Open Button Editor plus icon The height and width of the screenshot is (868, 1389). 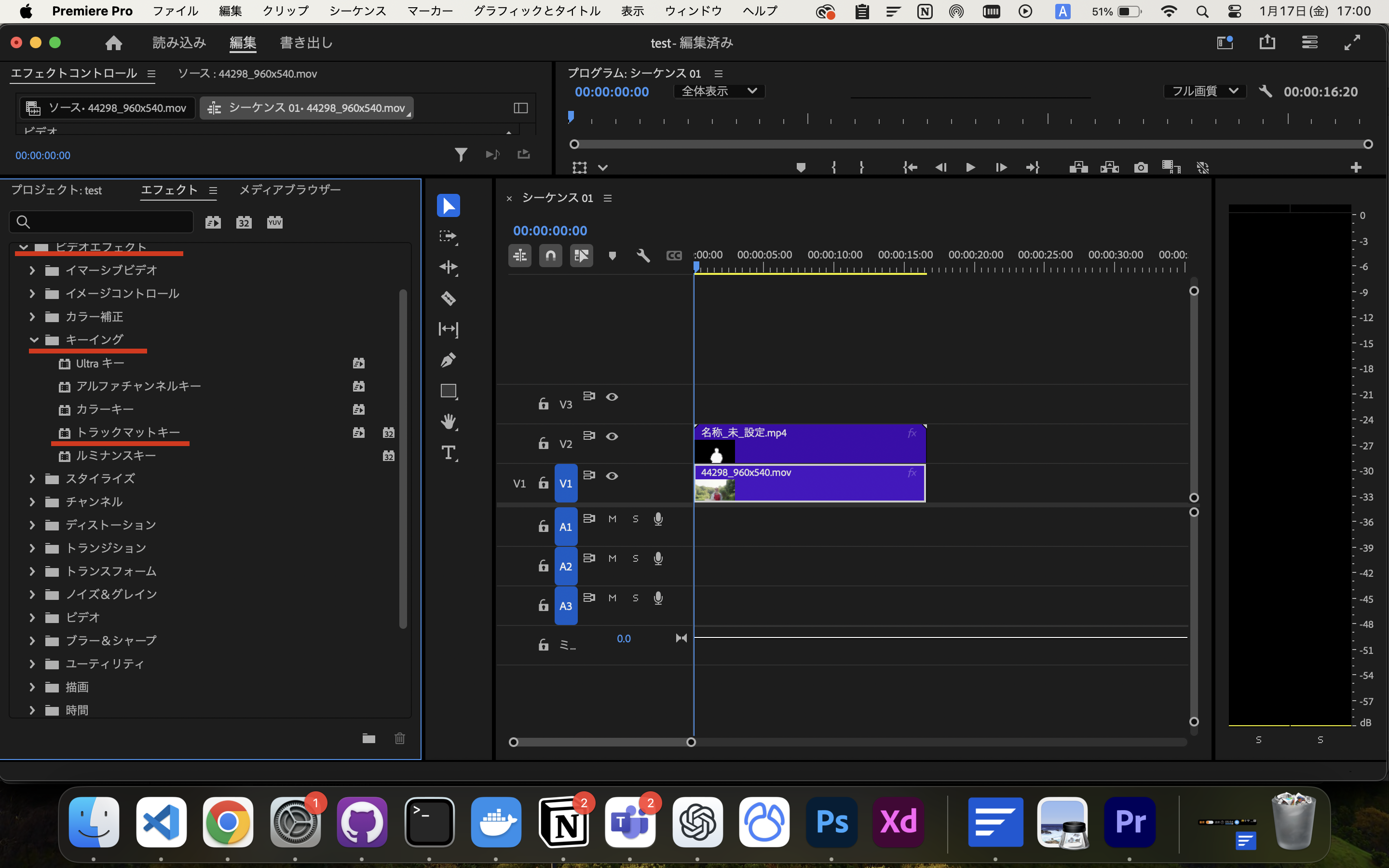(x=1356, y=167)
